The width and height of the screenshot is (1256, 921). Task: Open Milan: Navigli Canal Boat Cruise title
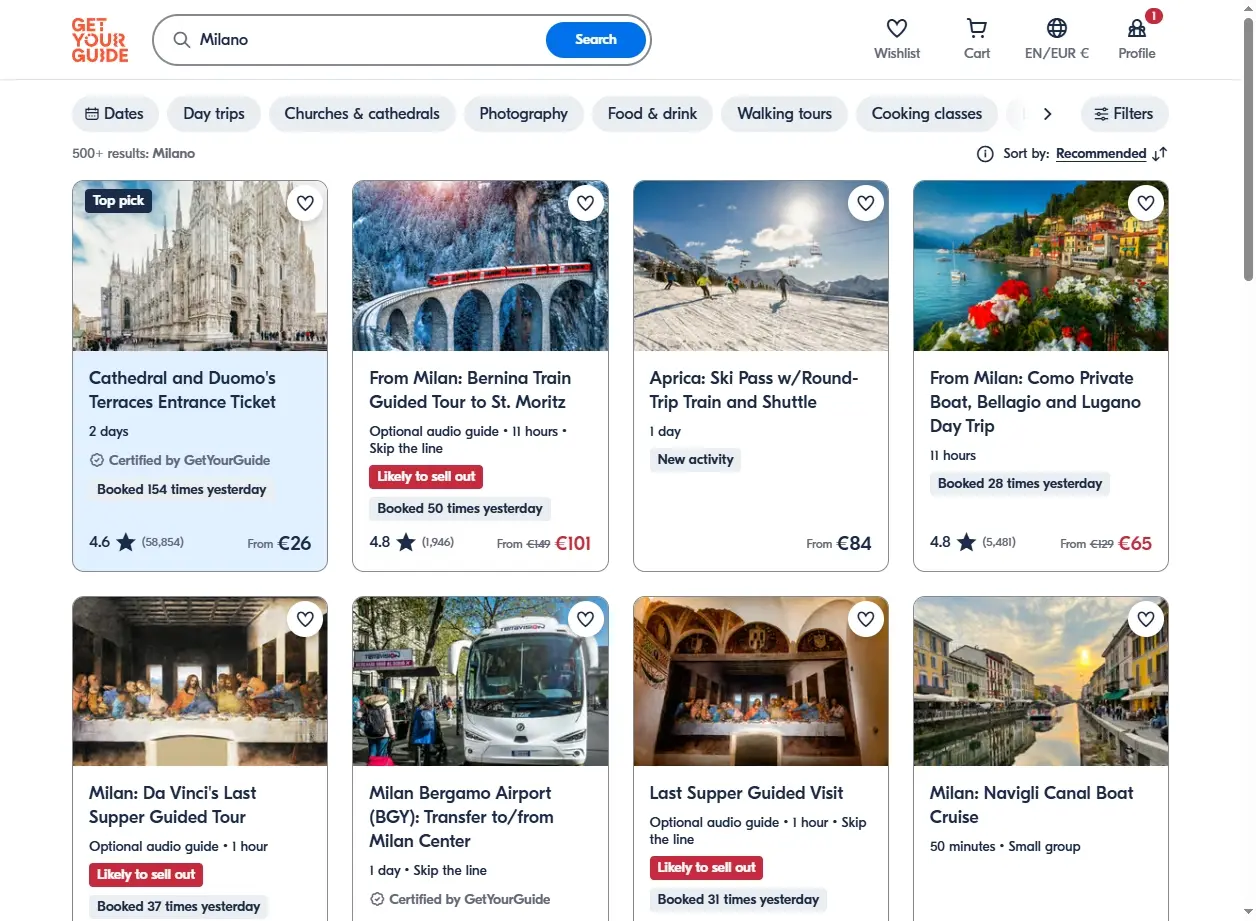1032,805
